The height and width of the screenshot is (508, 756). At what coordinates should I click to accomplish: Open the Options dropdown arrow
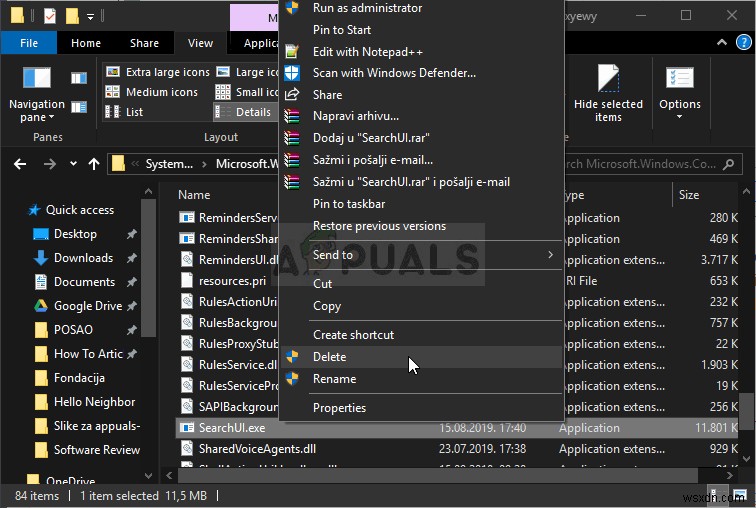tap(679, 117)
